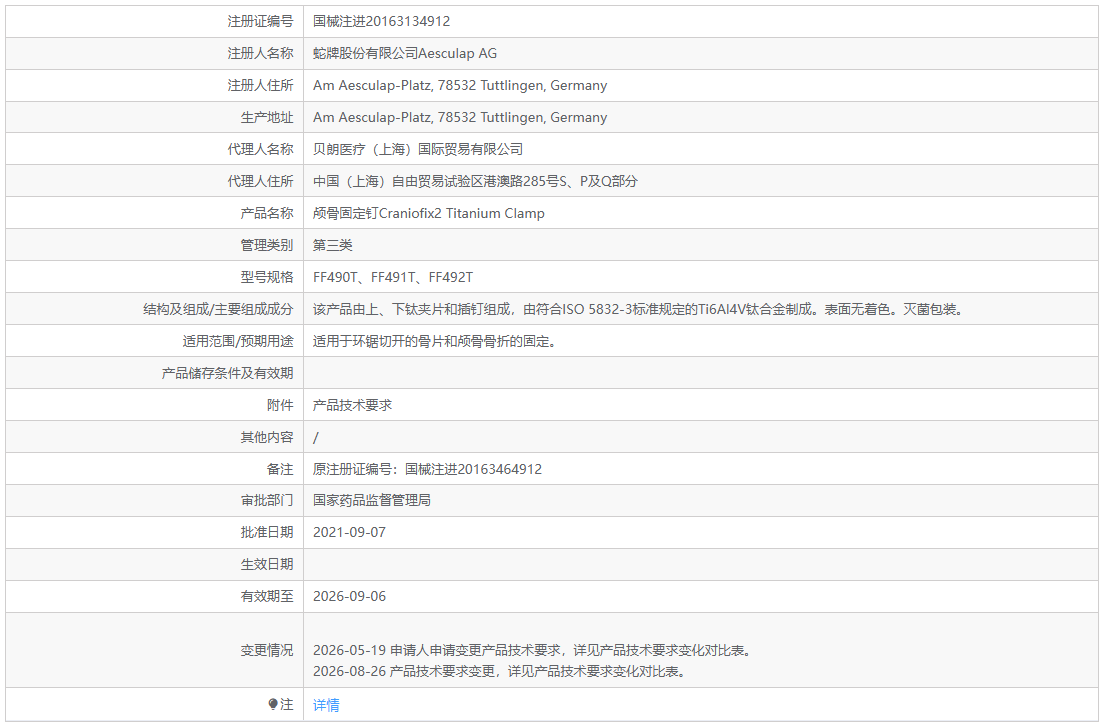
Task: Click the address in the 注册人住所 row
Action: [x=459, y=85]
